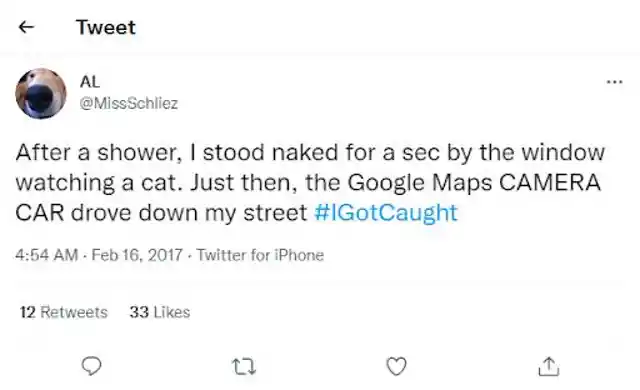Open the Twitter for iPhone source link

[260, 255]
